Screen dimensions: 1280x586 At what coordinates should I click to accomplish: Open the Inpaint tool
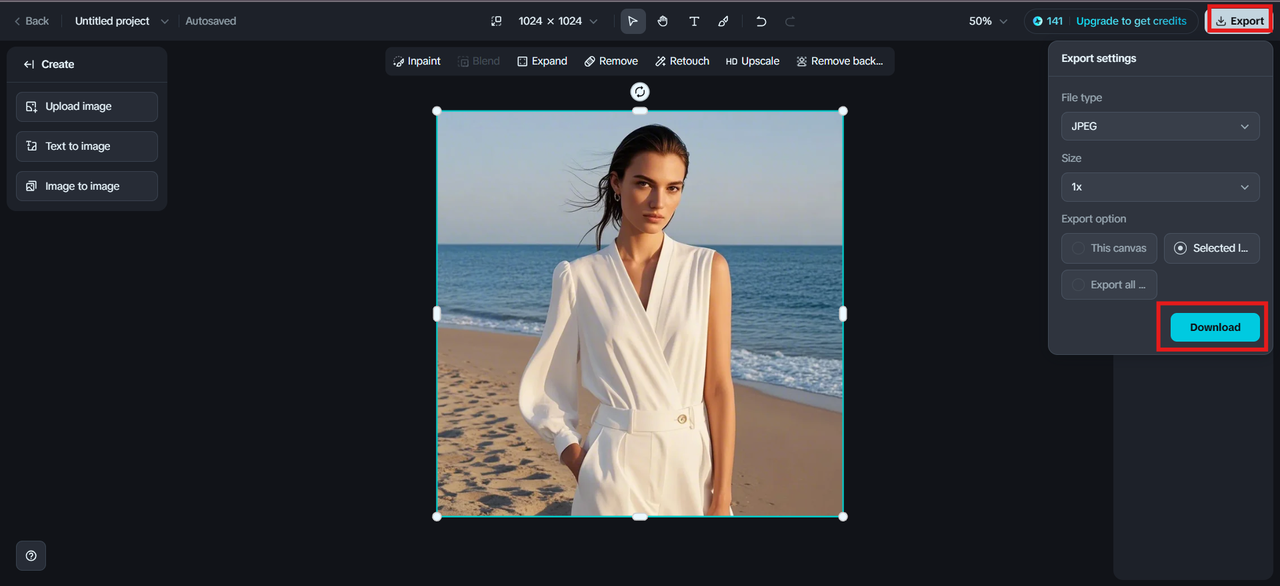pyautogui.click(x=417, y=61)
